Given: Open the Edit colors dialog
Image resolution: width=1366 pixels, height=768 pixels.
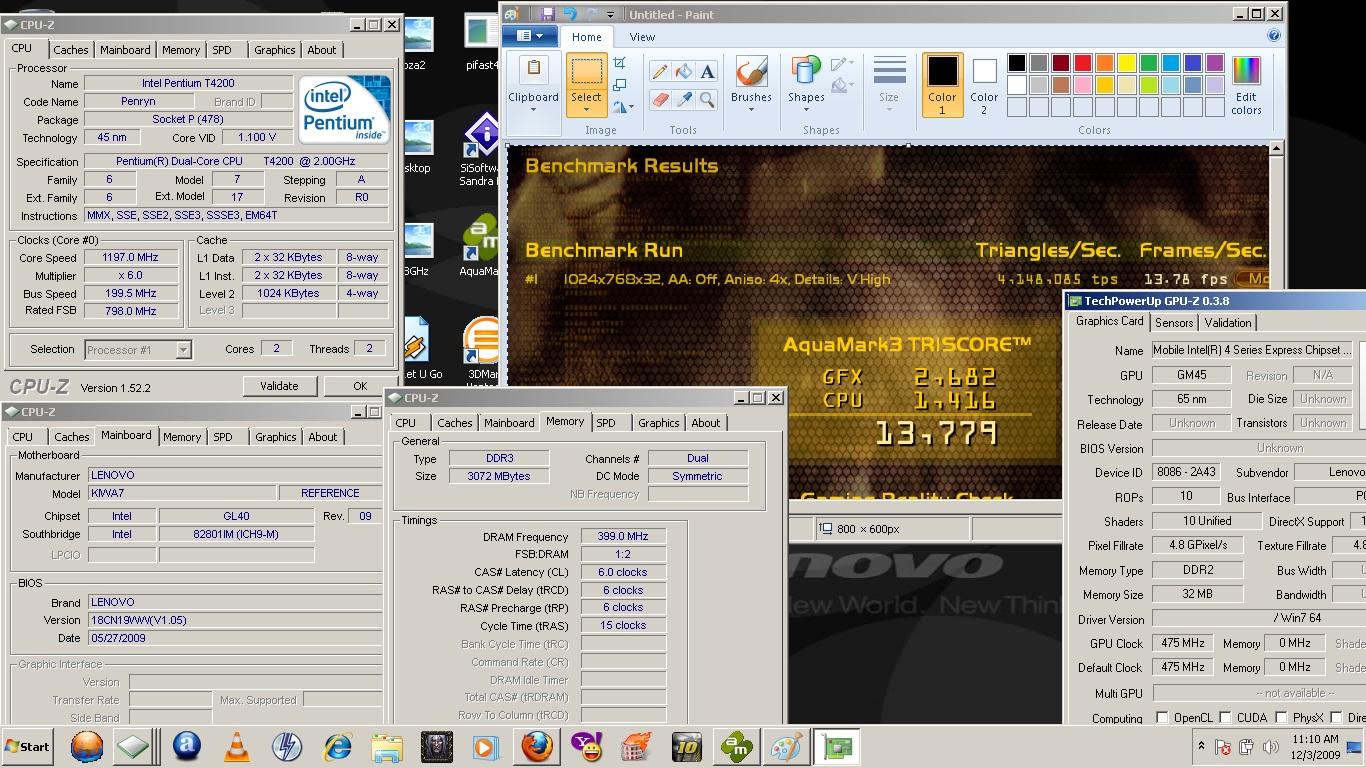Looking at the screenshot, I should point(1246,85).
